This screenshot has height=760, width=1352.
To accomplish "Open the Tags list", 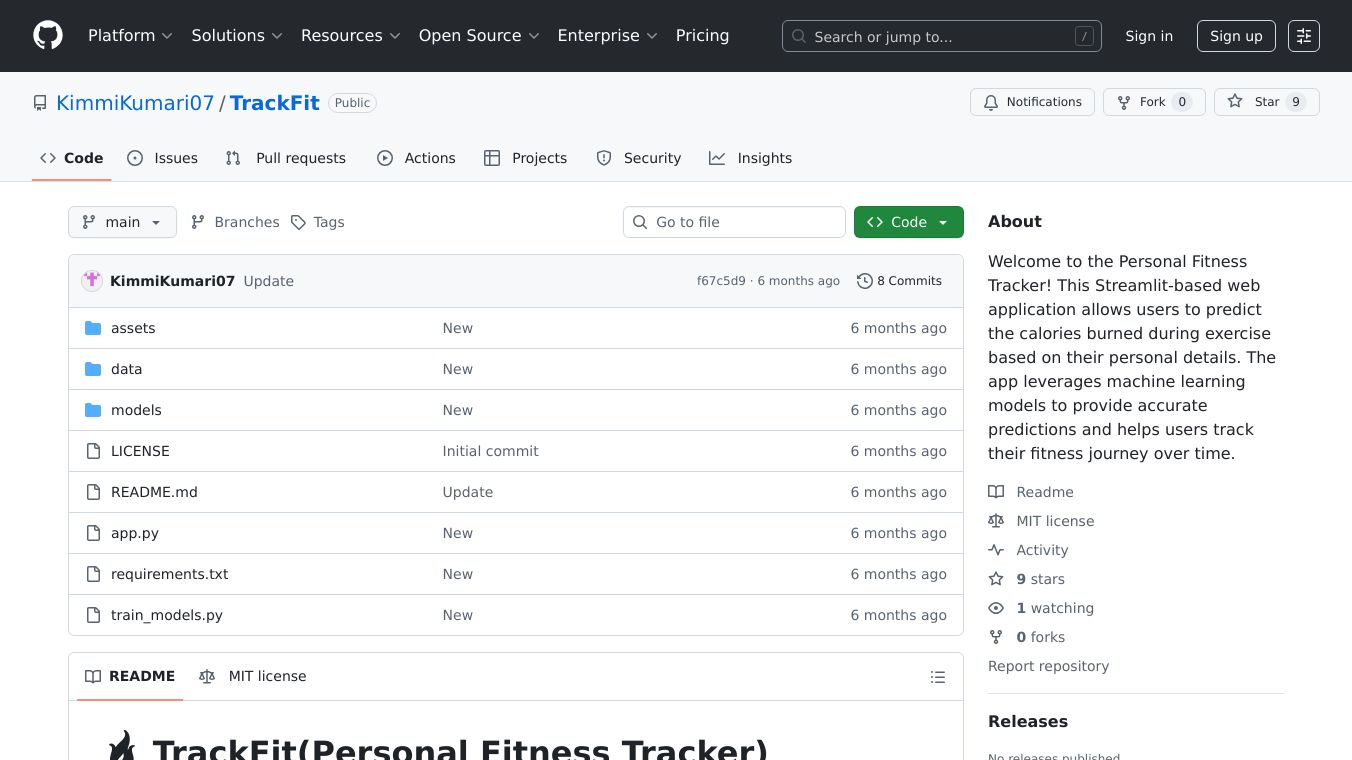I will click(317, 222).
